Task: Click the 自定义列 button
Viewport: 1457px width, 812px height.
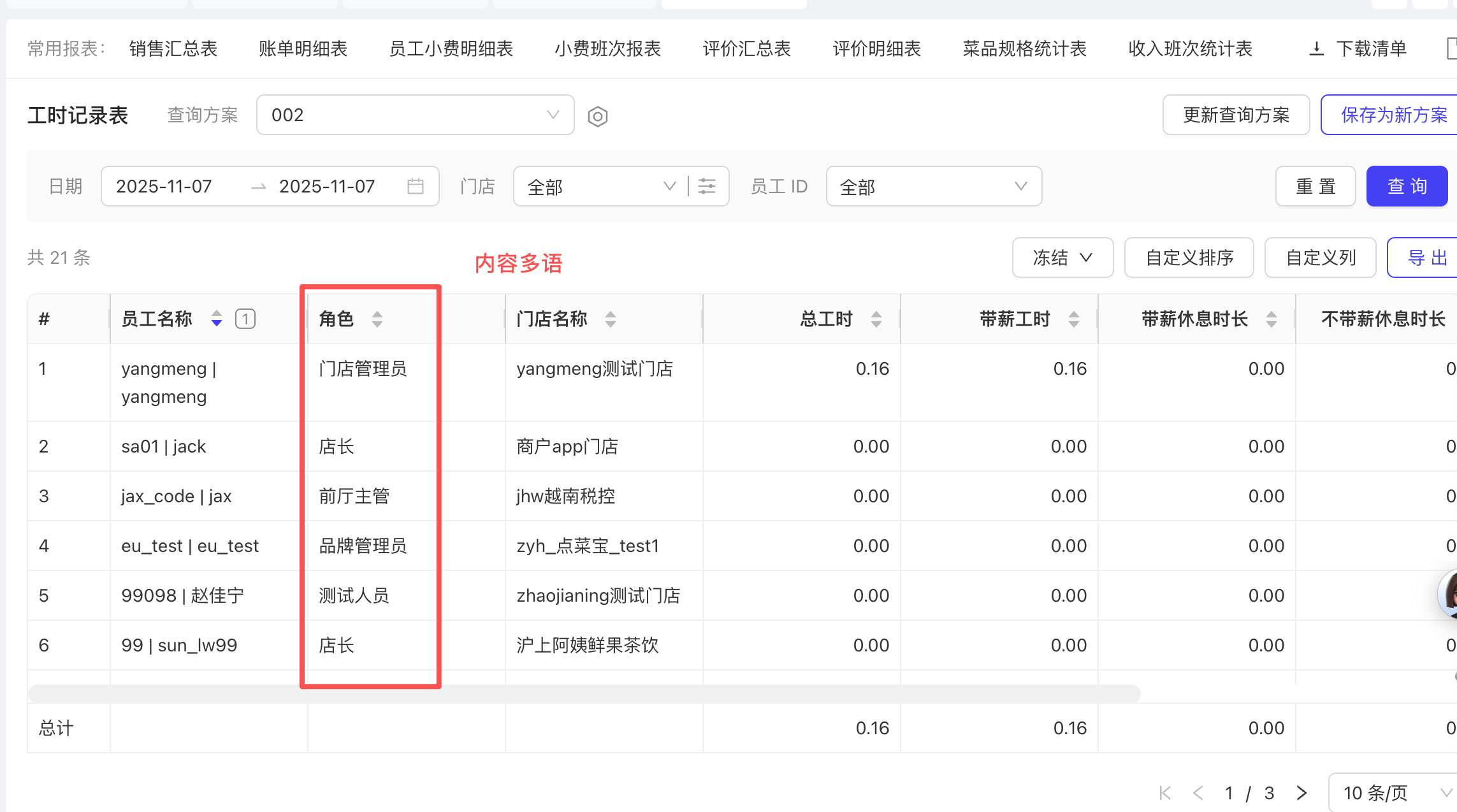Action: (x=1320, y=257)
